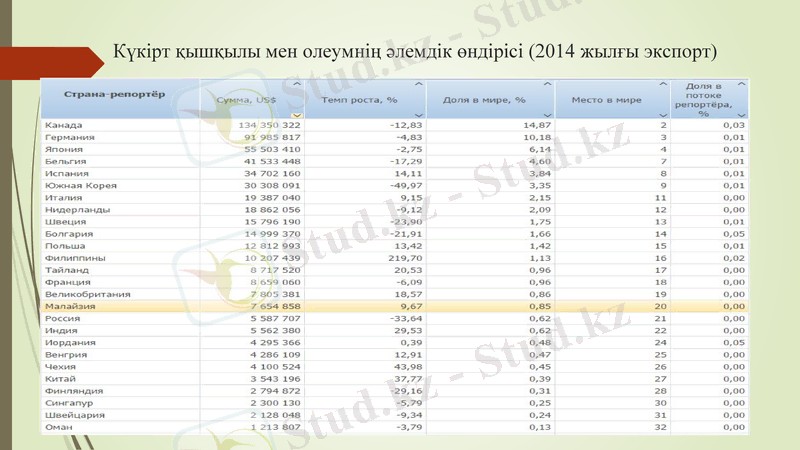Click the up arrow in Темп роста header
The height and width of the screenshot is (450, 800).
pyautogui.click(x=418, y=84)
